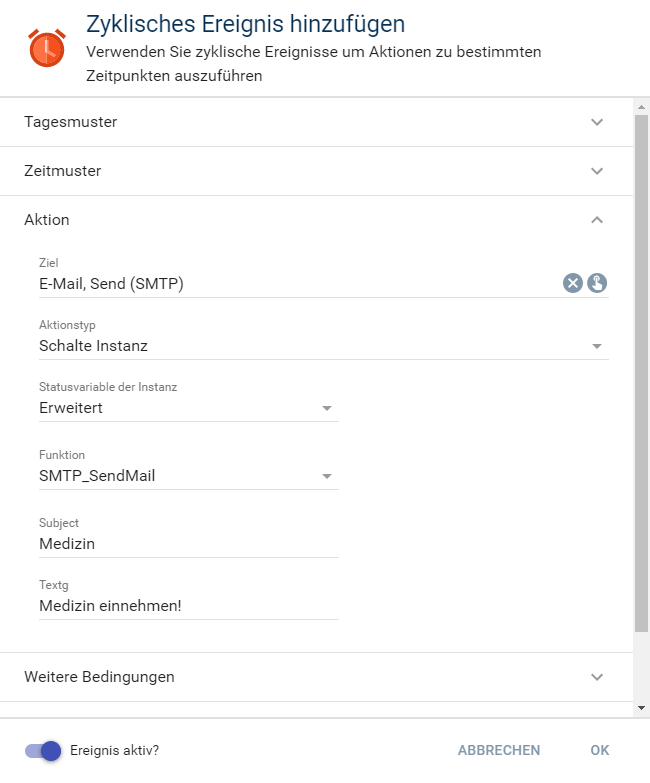
Task: Collapse the Aktion section
Action: point(597,220)
